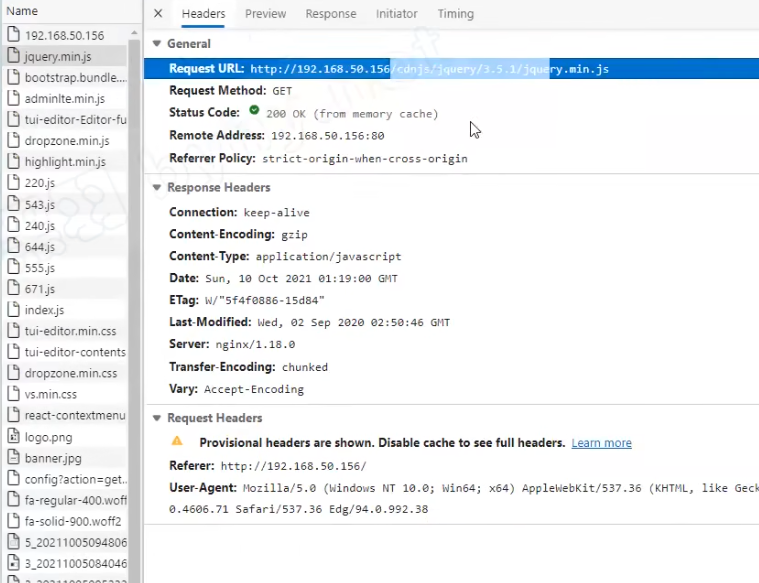Screen dimensions: 759x583
Task: Click the 192.168.50.156 document file icon
Action: (14, 35)
